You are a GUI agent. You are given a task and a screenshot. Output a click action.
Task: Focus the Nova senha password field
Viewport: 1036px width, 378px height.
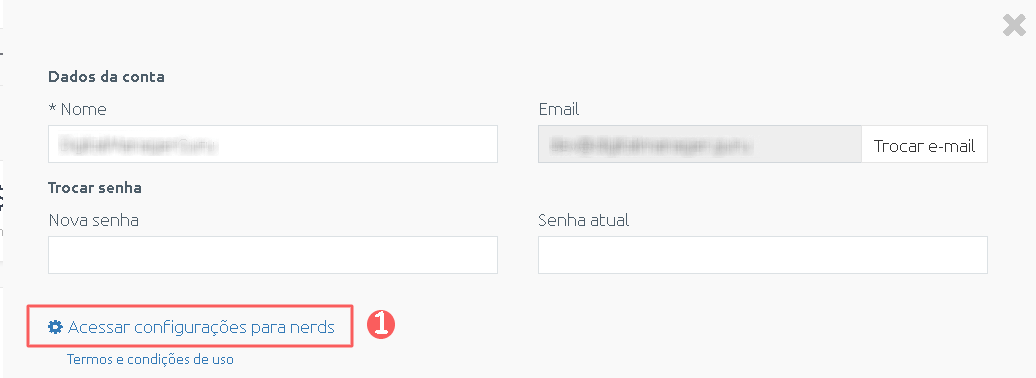(x=273, y=255)
